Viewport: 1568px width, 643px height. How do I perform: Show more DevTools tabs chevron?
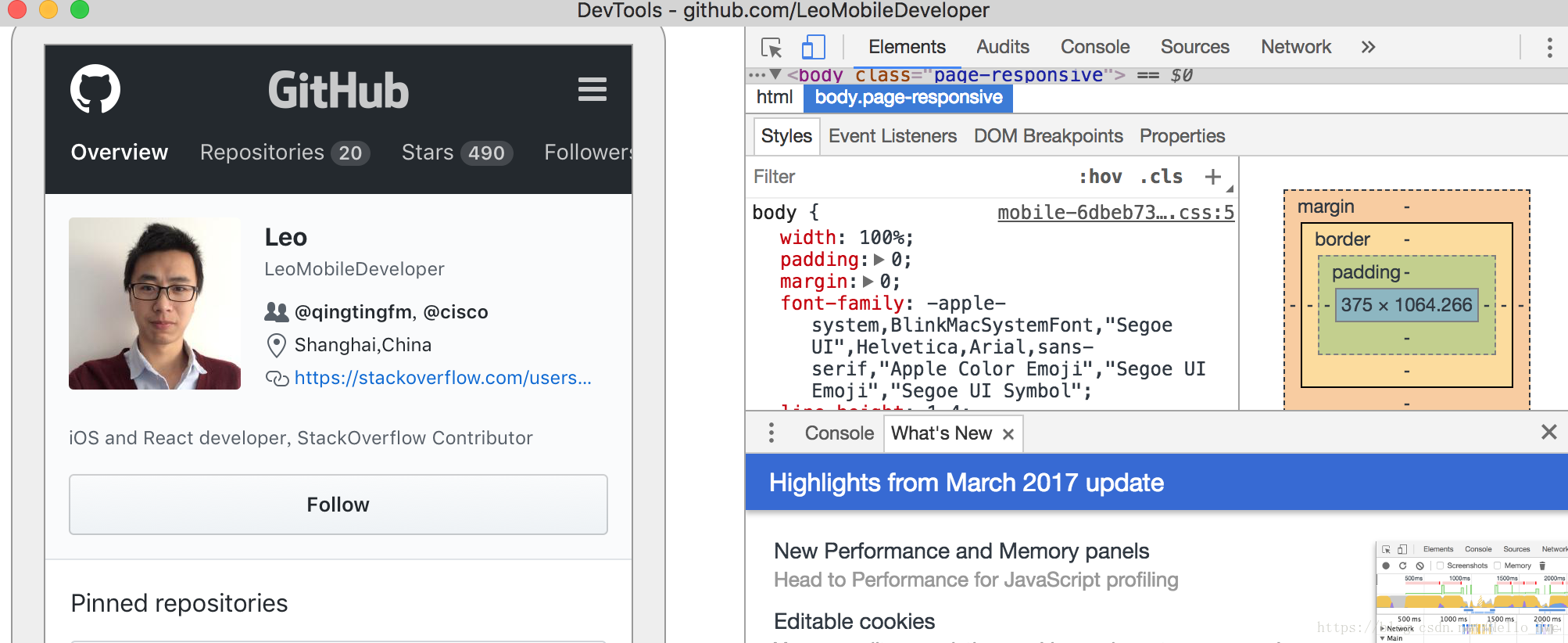[1367, 47]
